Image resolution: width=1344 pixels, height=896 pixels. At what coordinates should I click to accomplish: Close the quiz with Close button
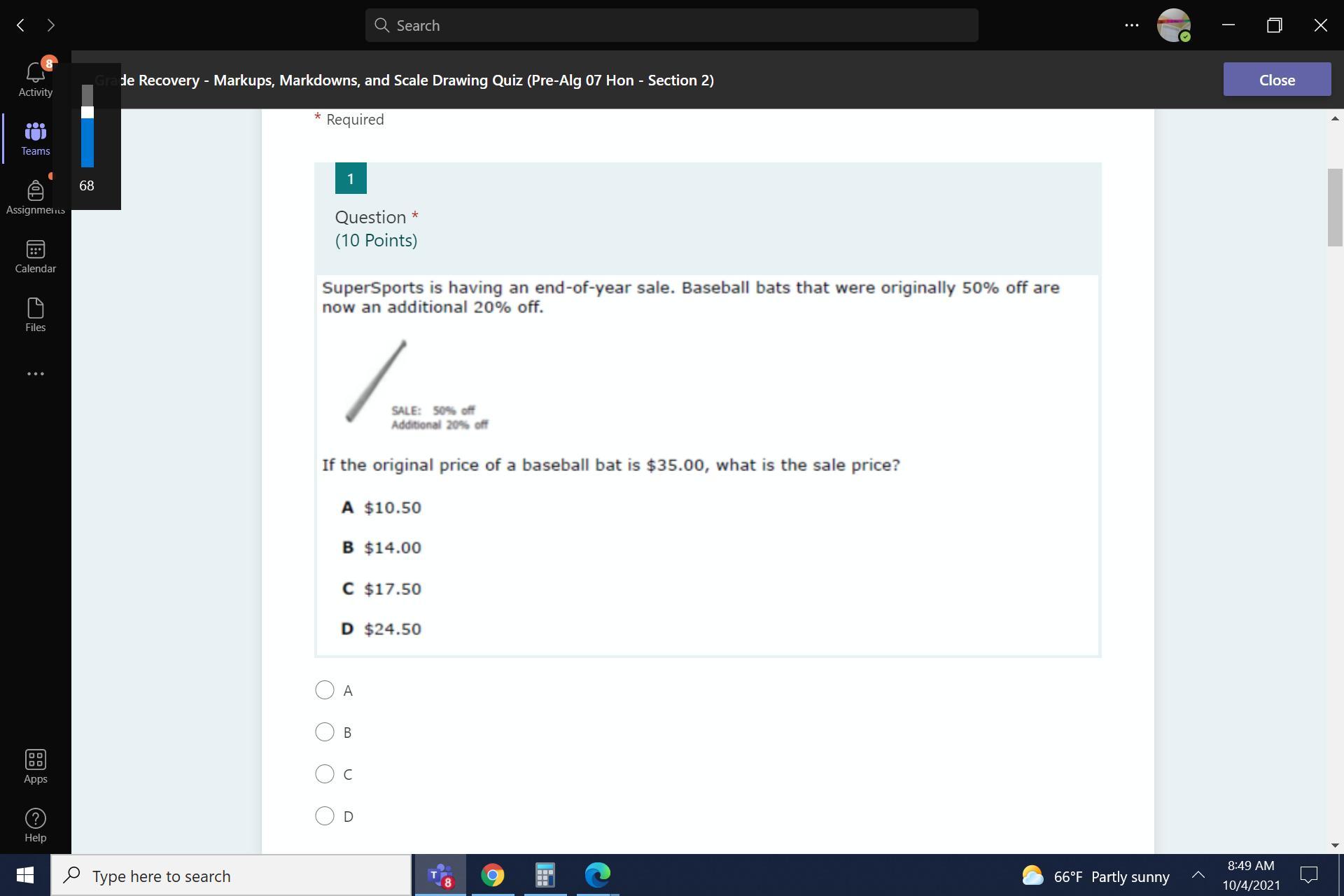(x=1276, y=80)
